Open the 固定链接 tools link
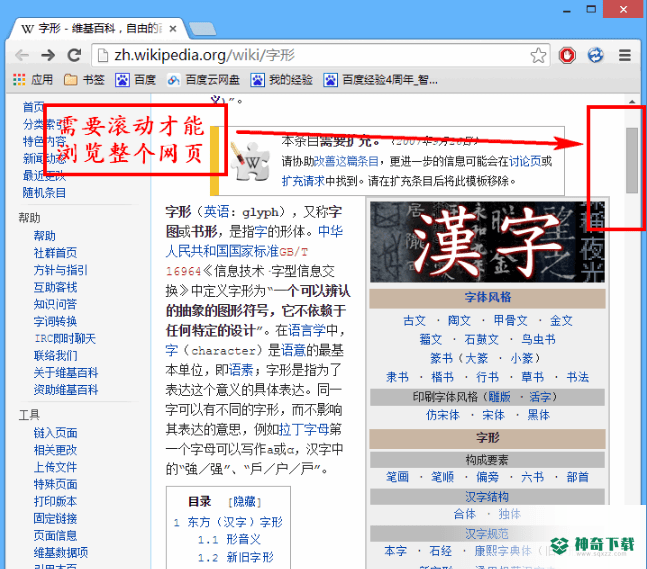 [55, 518]
